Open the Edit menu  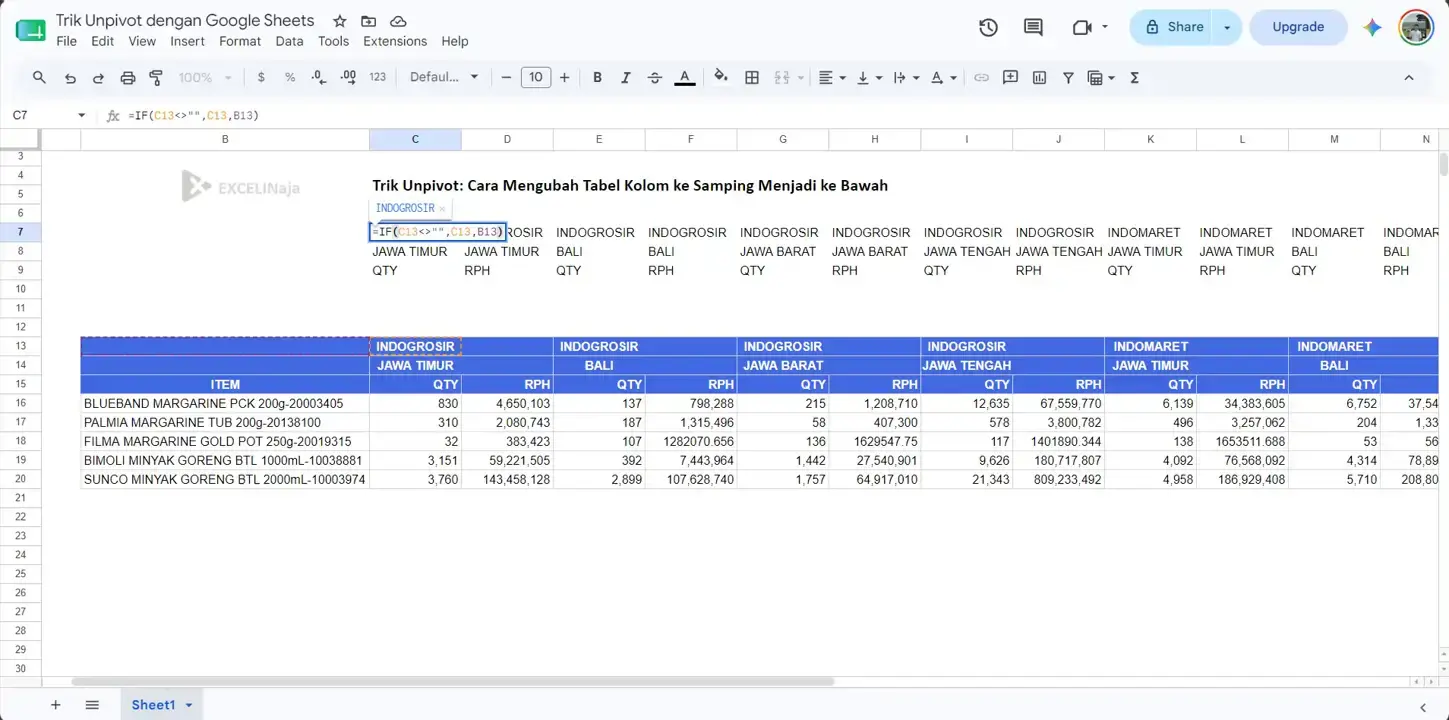102,41
